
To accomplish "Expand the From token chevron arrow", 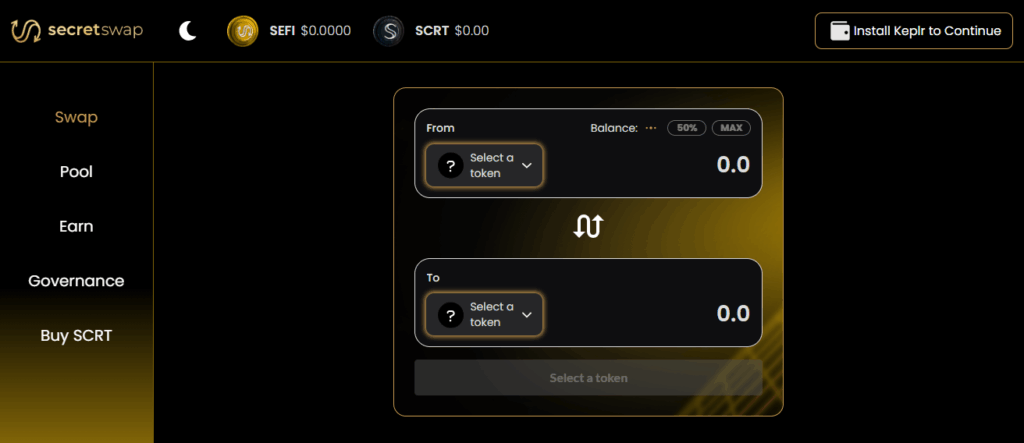I will coord(527,166).
